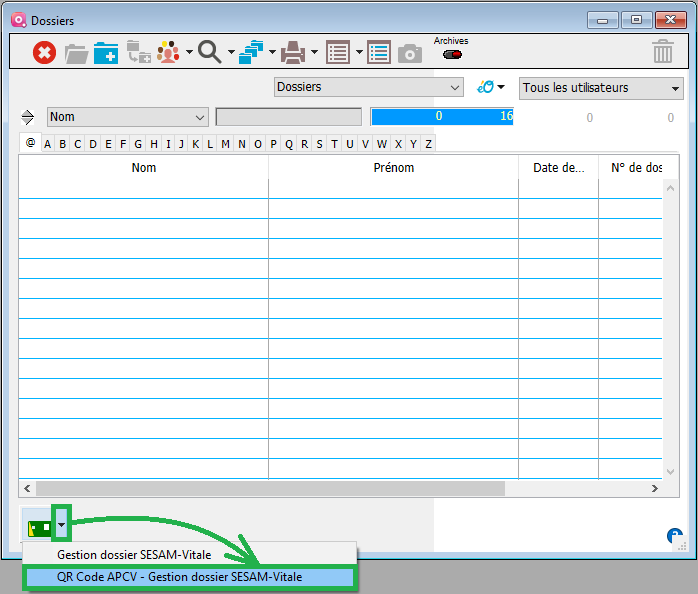The image size is (698, 594).
Task: Click the group of people icon
Action: pyautogui.click(x=168, y=52)
